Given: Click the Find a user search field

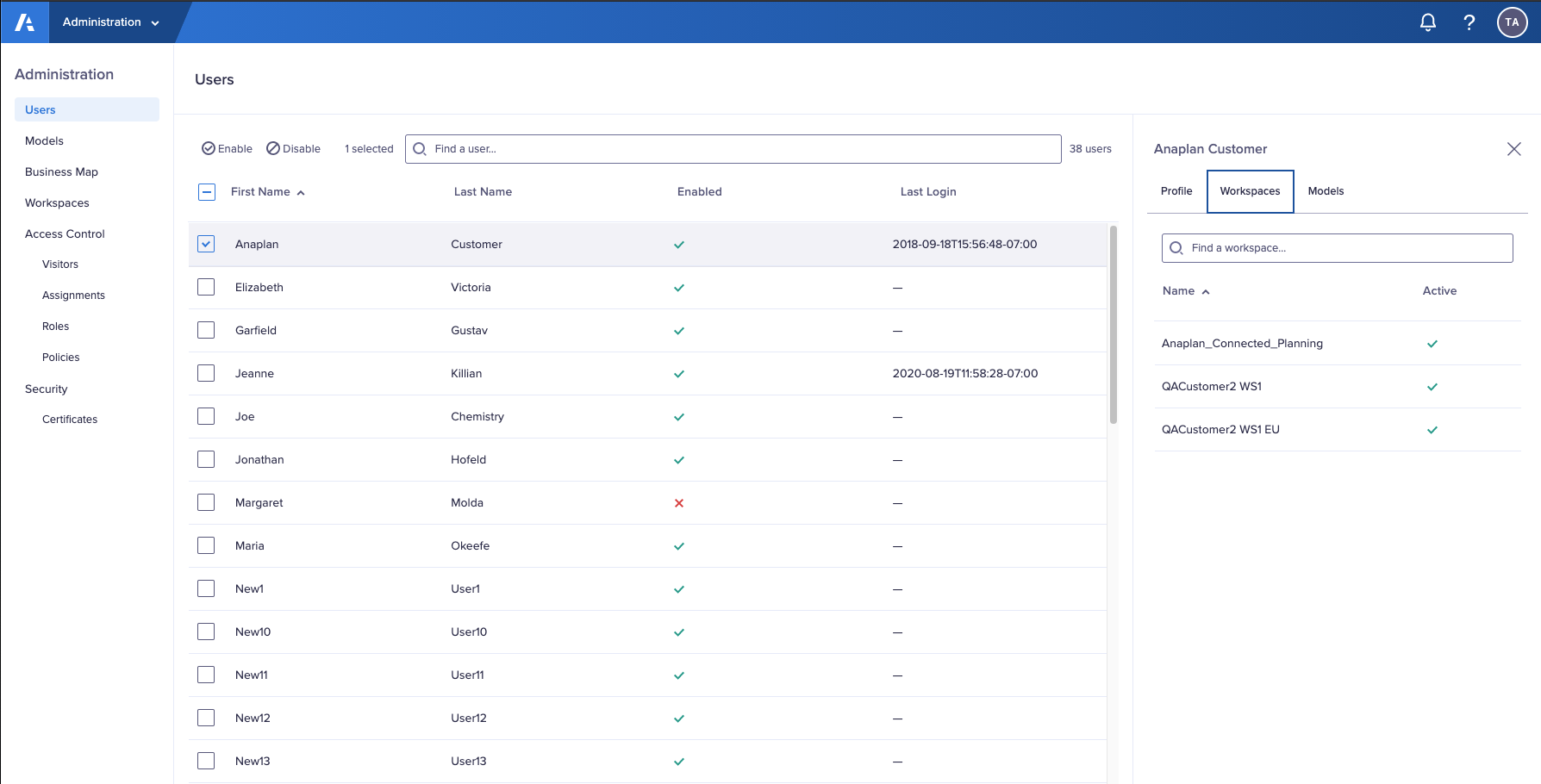Looking at the screenshot, I should (733, 149).
